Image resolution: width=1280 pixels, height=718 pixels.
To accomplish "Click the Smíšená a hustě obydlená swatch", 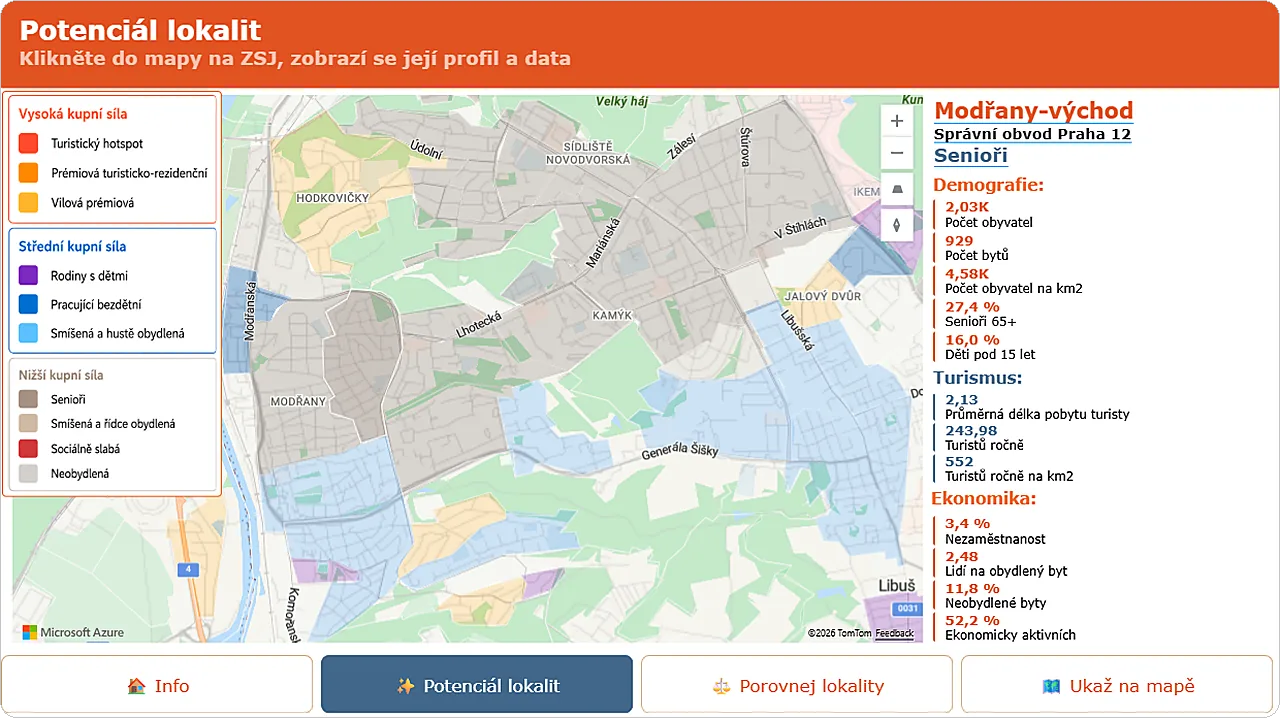I will click(x=28, y=334).
